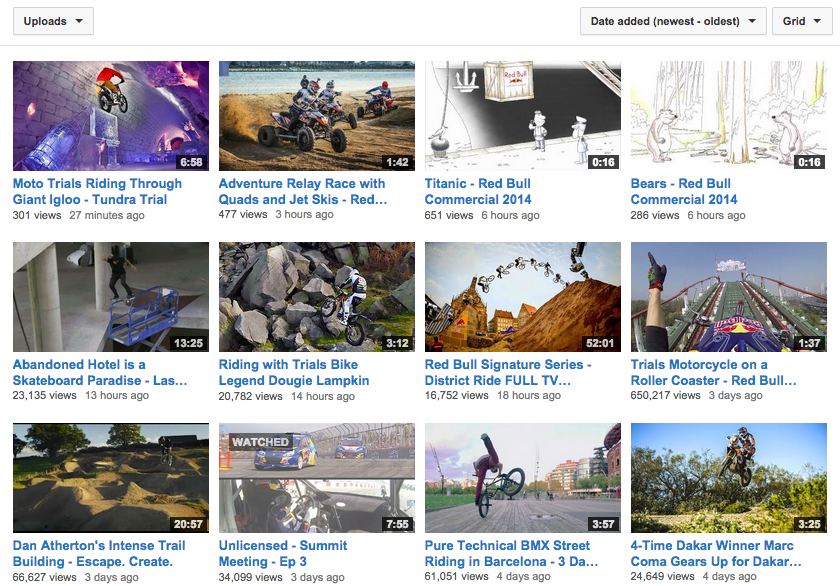Click the '23,135 views' text
Screen dimensions: 840x586
[44, 395]
